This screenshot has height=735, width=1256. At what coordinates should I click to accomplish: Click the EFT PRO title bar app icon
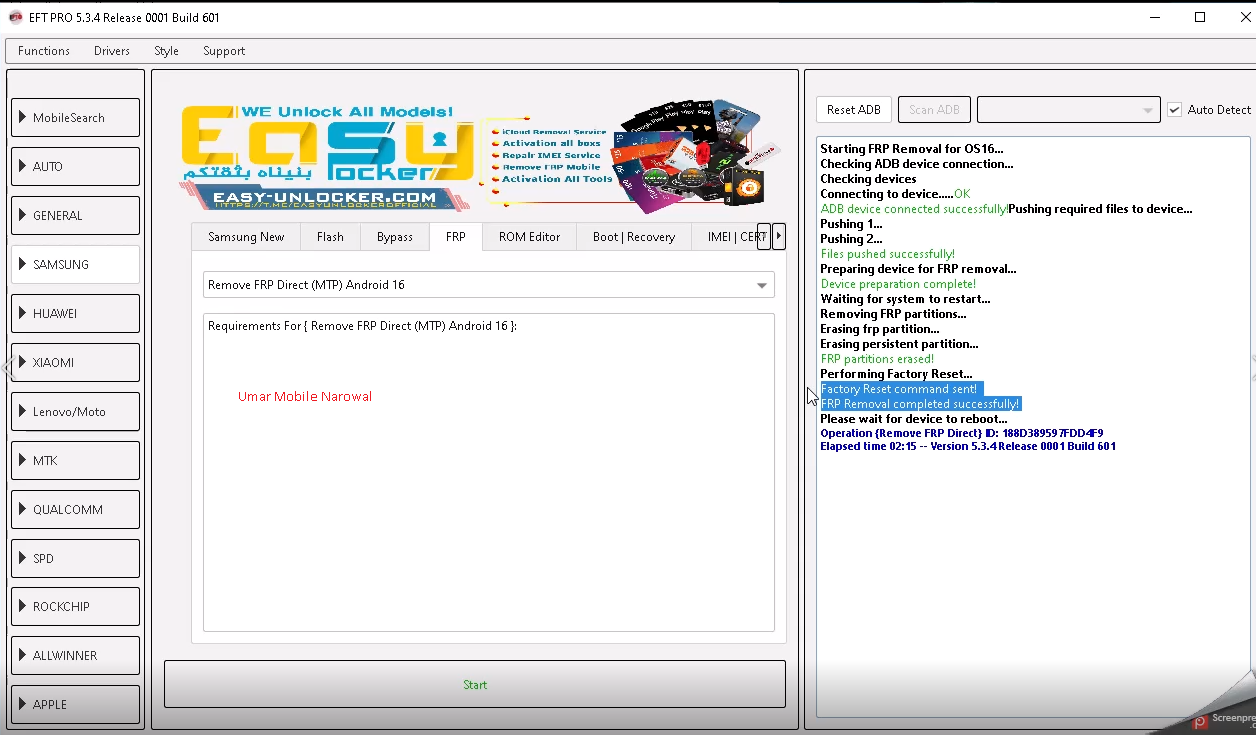[15, 17]
